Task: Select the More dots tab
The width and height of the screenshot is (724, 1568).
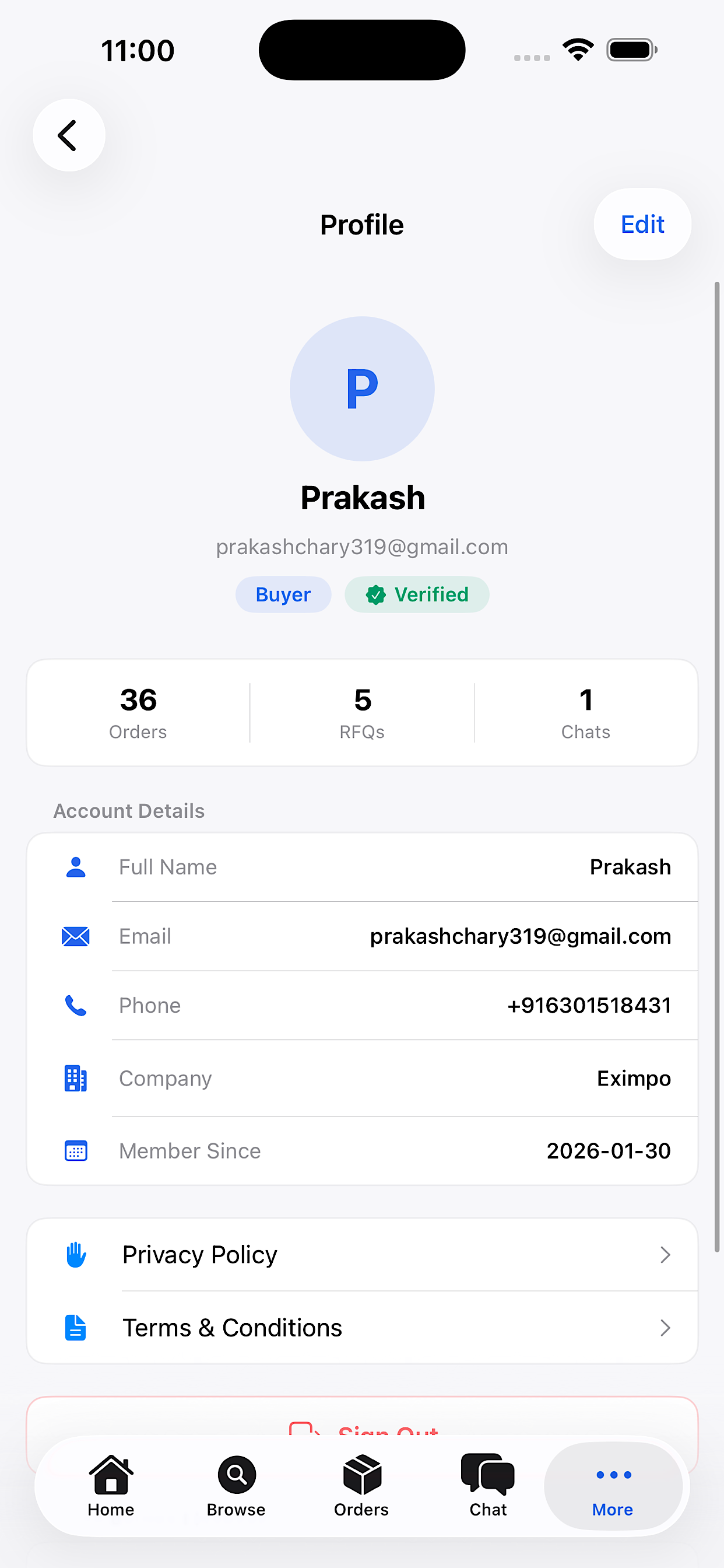Action: click(x=613, y=1485)
